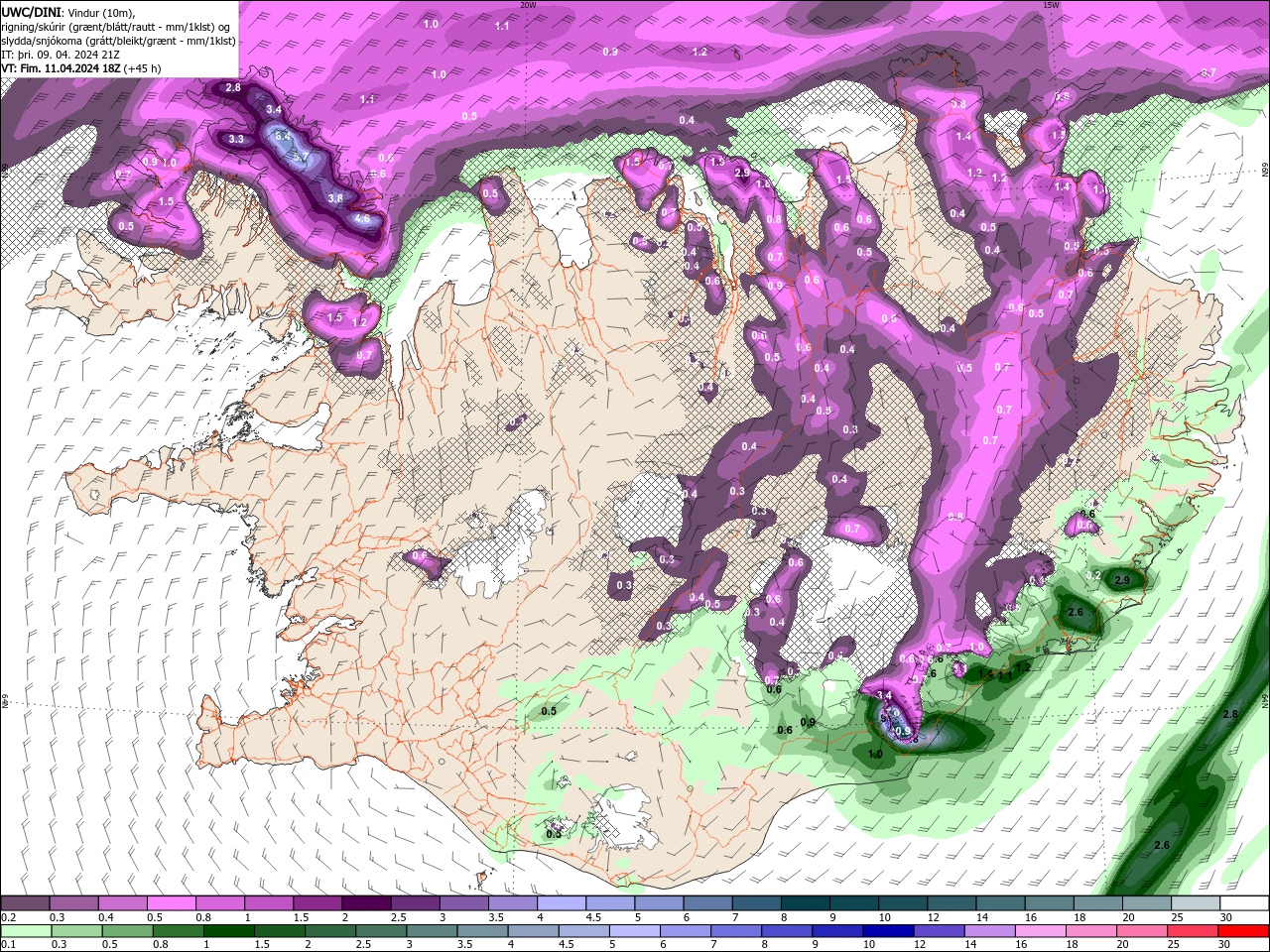
Task: Click the "0.2" label in legend
Action: (9, 917)
